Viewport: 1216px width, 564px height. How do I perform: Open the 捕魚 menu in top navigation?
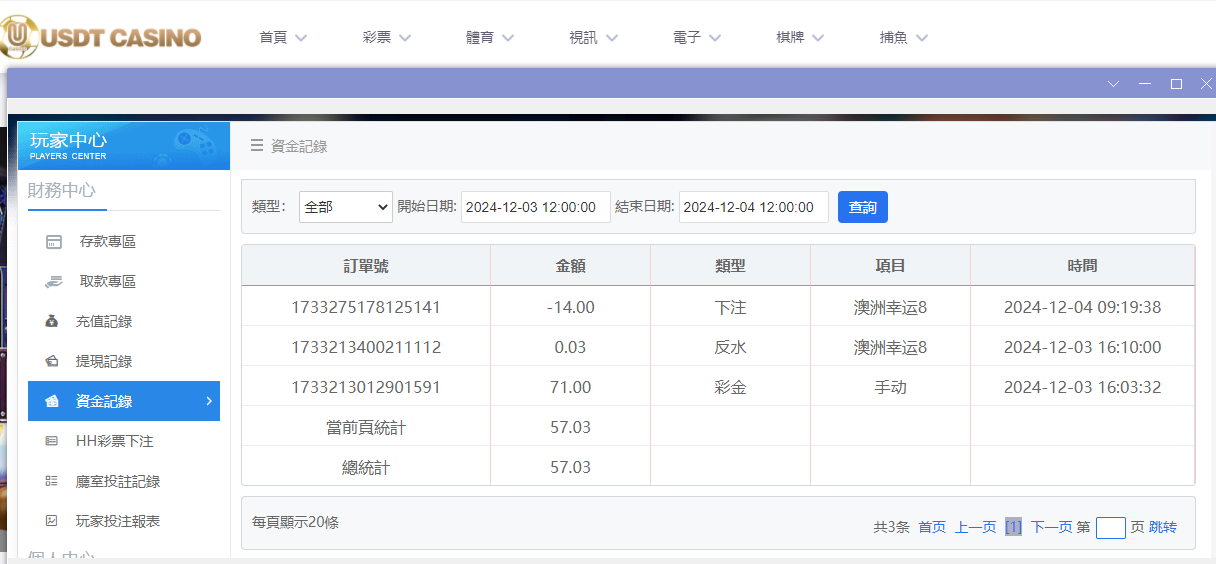[x=903, y=38]
